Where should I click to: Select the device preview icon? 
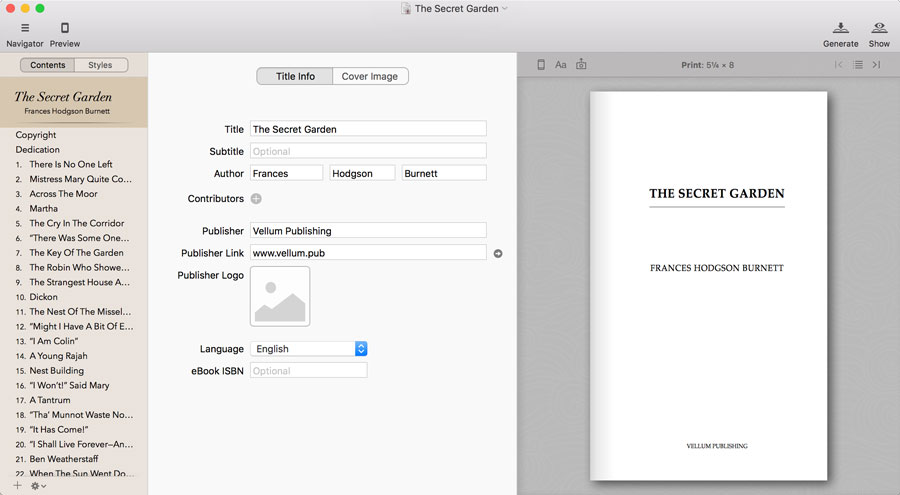[x=541, y=65]
